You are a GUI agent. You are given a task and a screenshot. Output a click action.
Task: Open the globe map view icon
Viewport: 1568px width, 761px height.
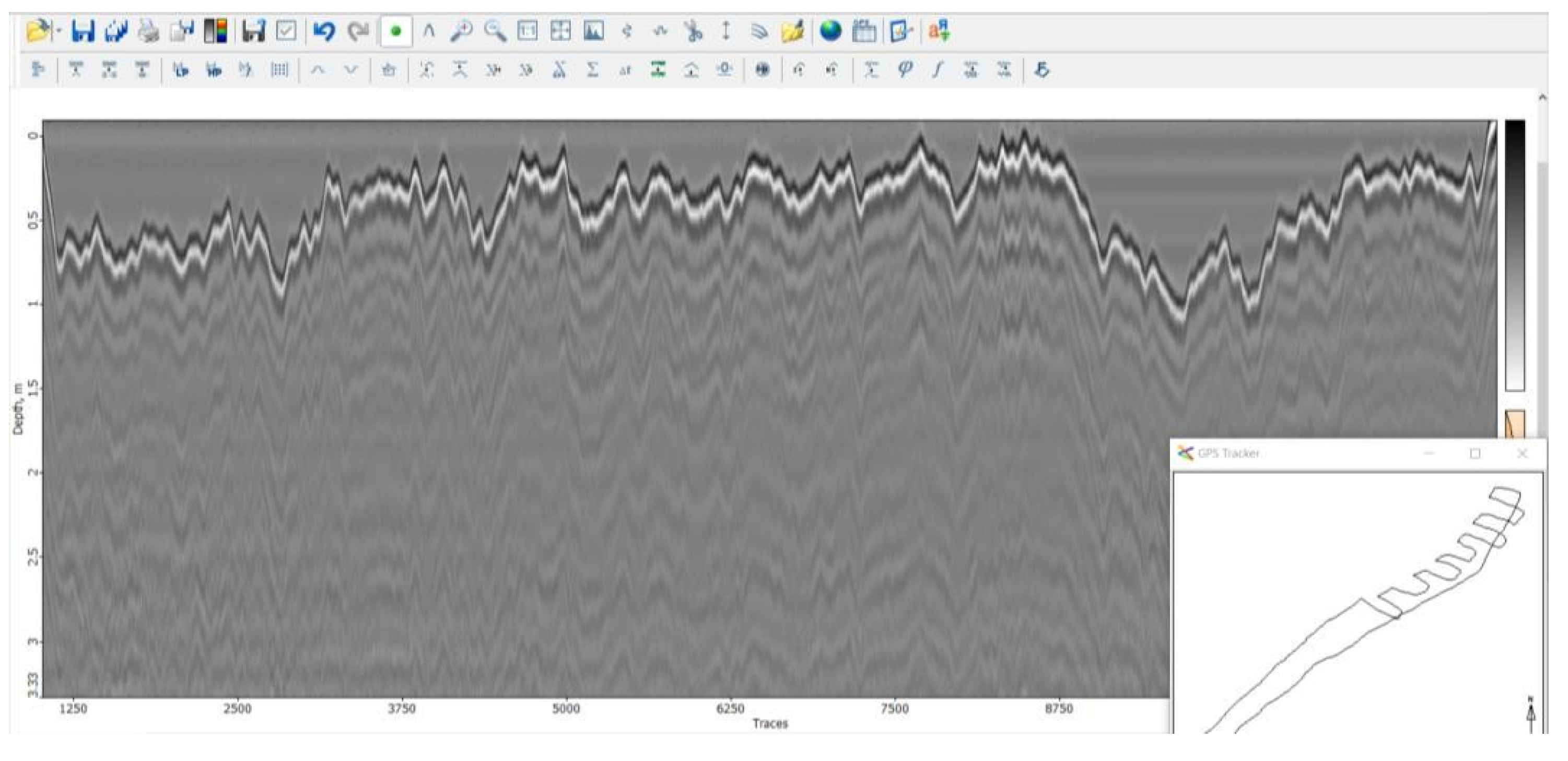[830, 30]
